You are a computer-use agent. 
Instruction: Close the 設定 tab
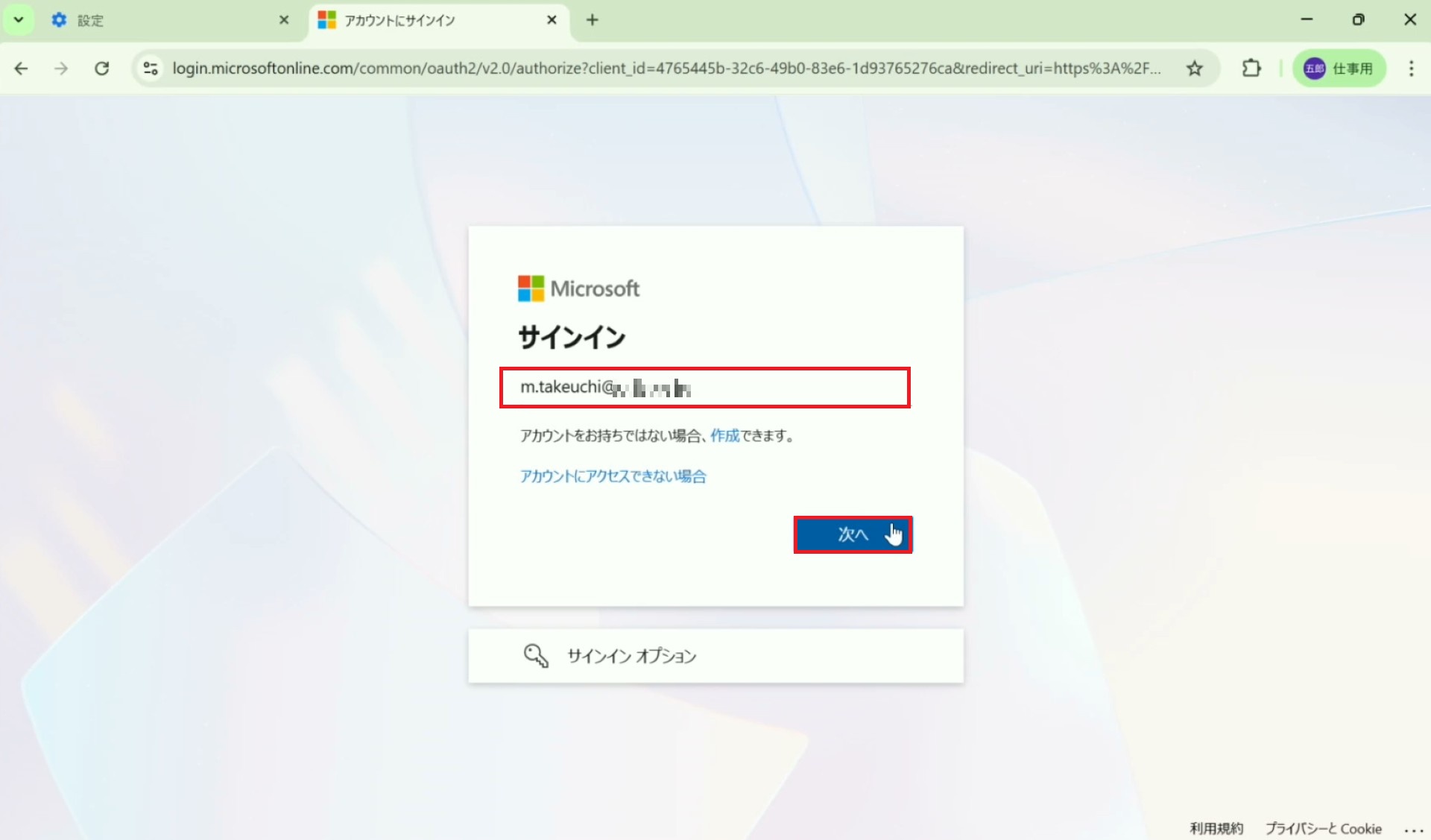(x=284, y=20)
